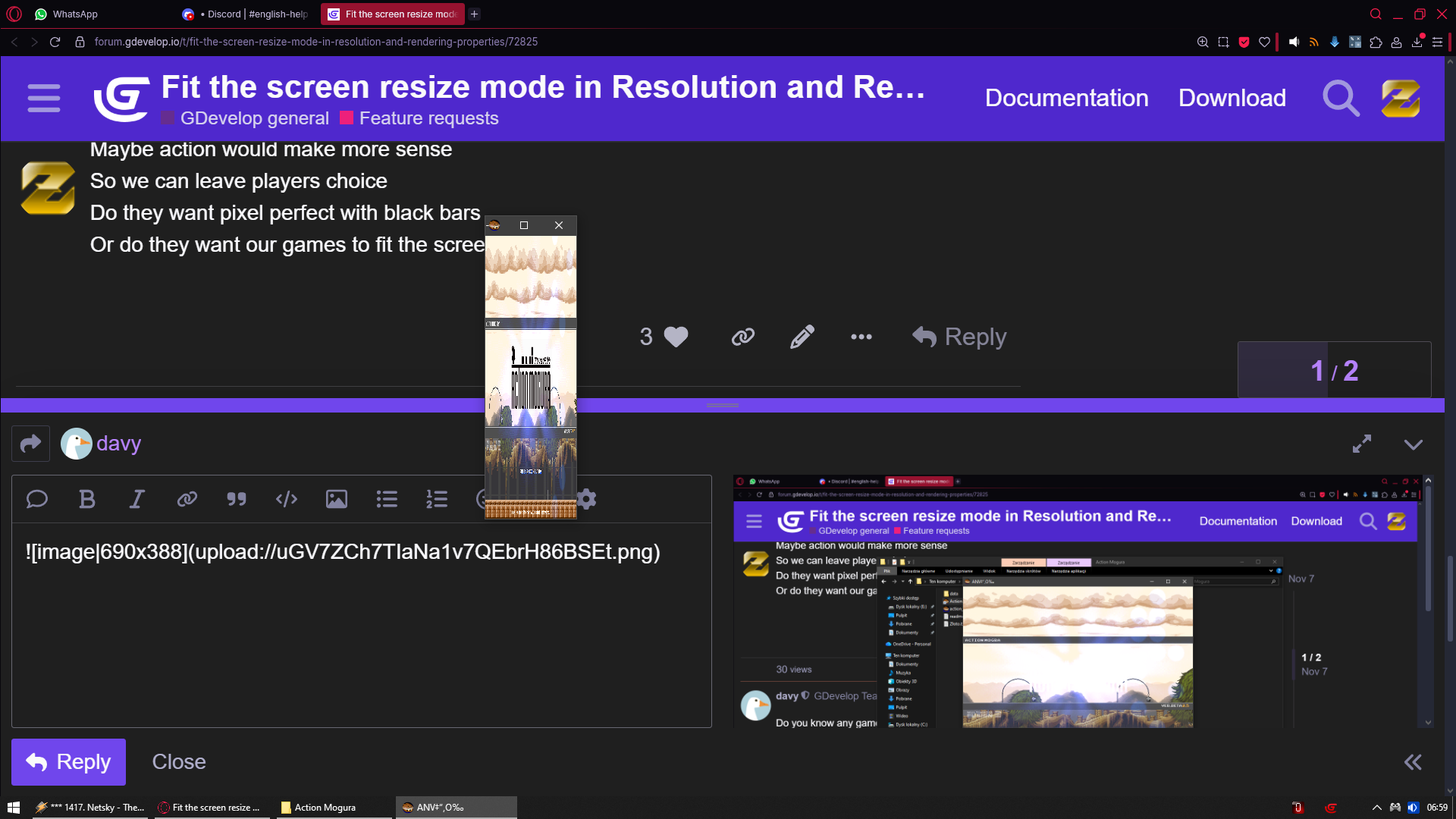1456x819 pixels.
Task: Hide the preview panel with double chevron
Action: (x=1413, y=762)
